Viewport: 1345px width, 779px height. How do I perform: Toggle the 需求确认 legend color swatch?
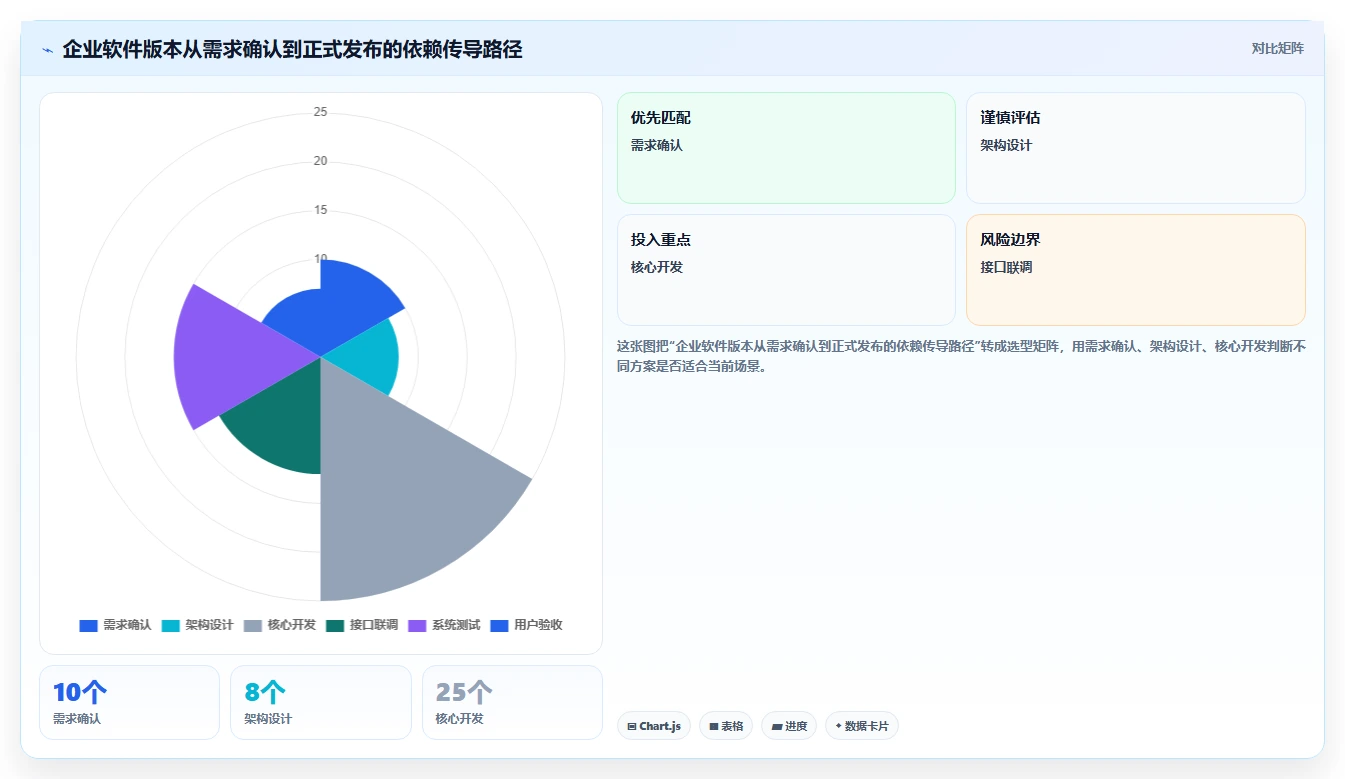pyautogui.click(x=88, y=625)
